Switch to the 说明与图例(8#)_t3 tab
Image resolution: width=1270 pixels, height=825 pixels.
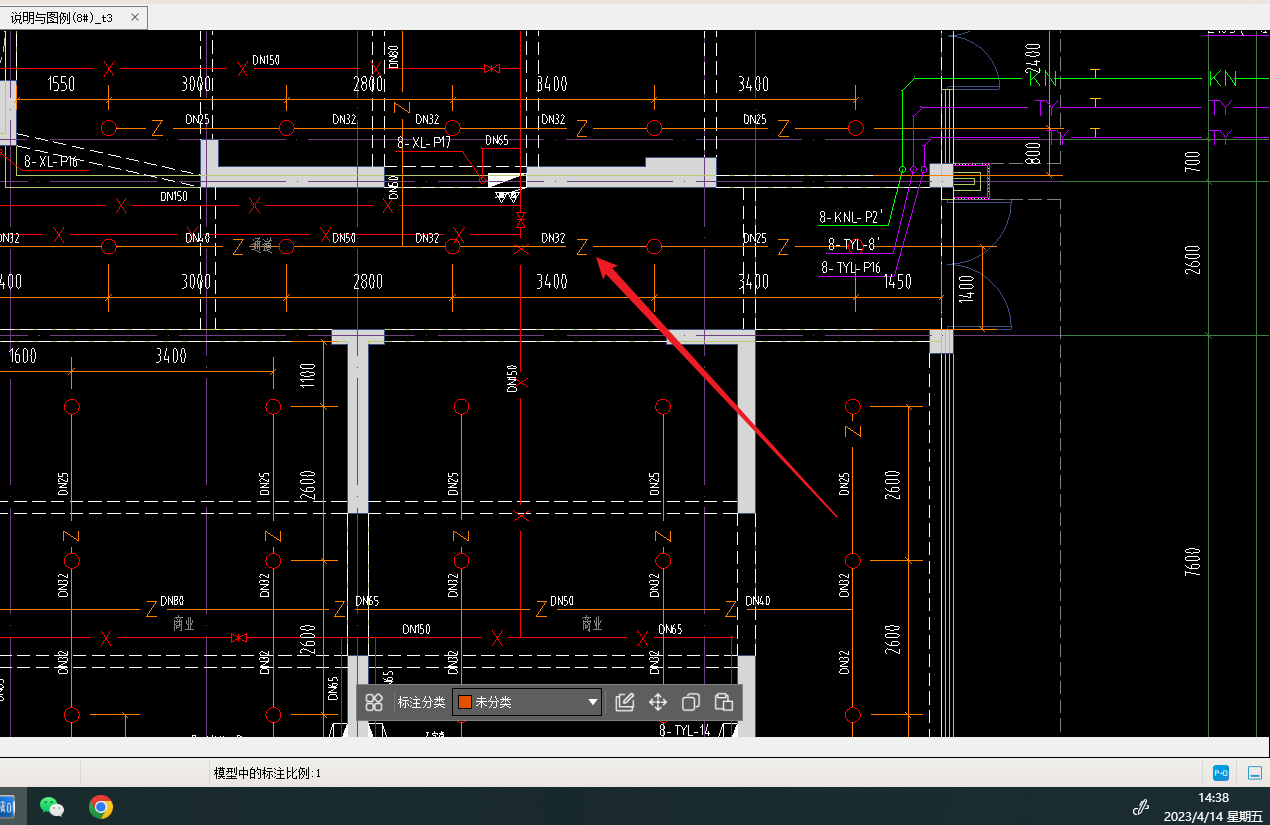(62, 18)
